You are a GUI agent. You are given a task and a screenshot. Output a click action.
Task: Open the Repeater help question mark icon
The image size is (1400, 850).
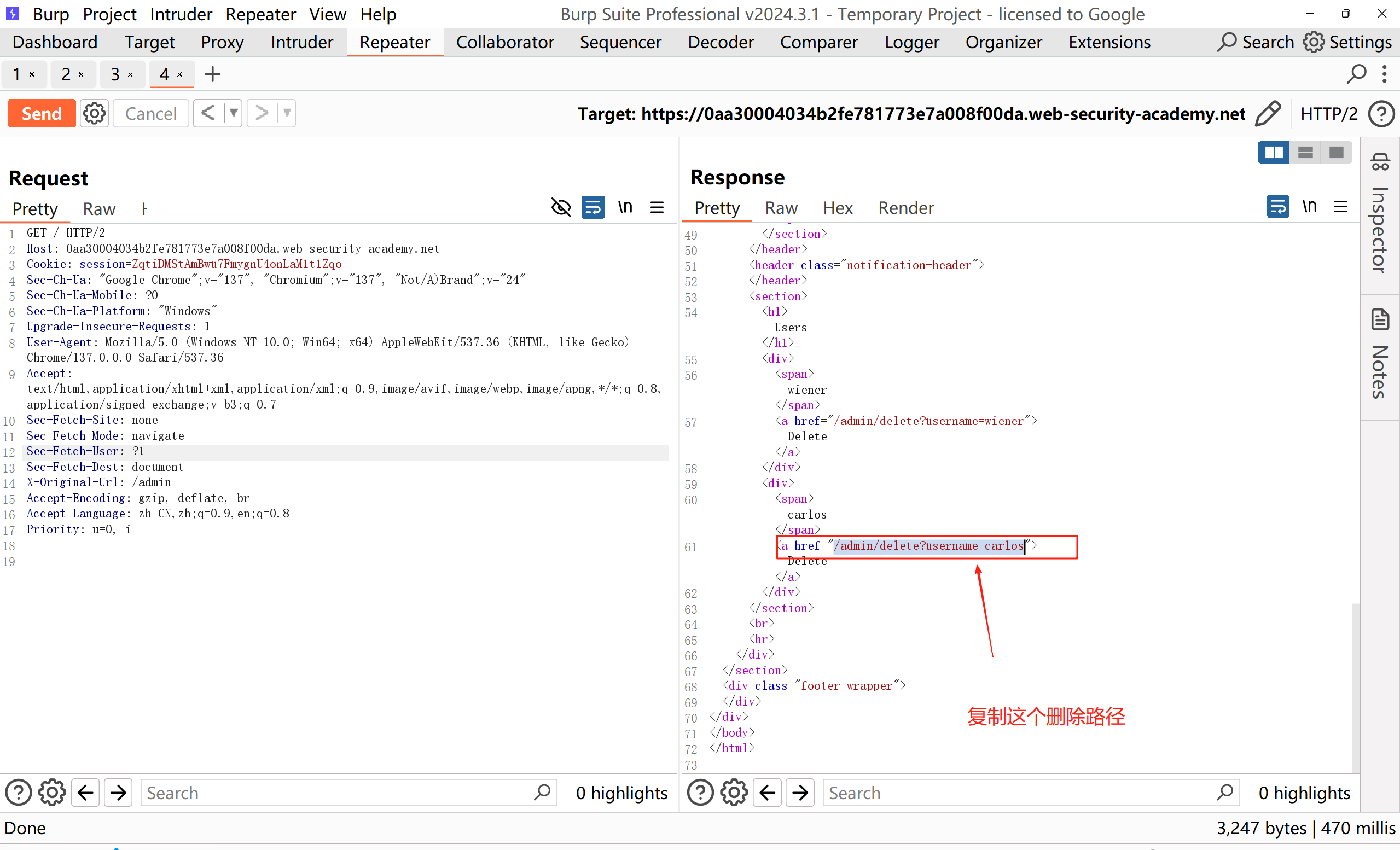1381,114
